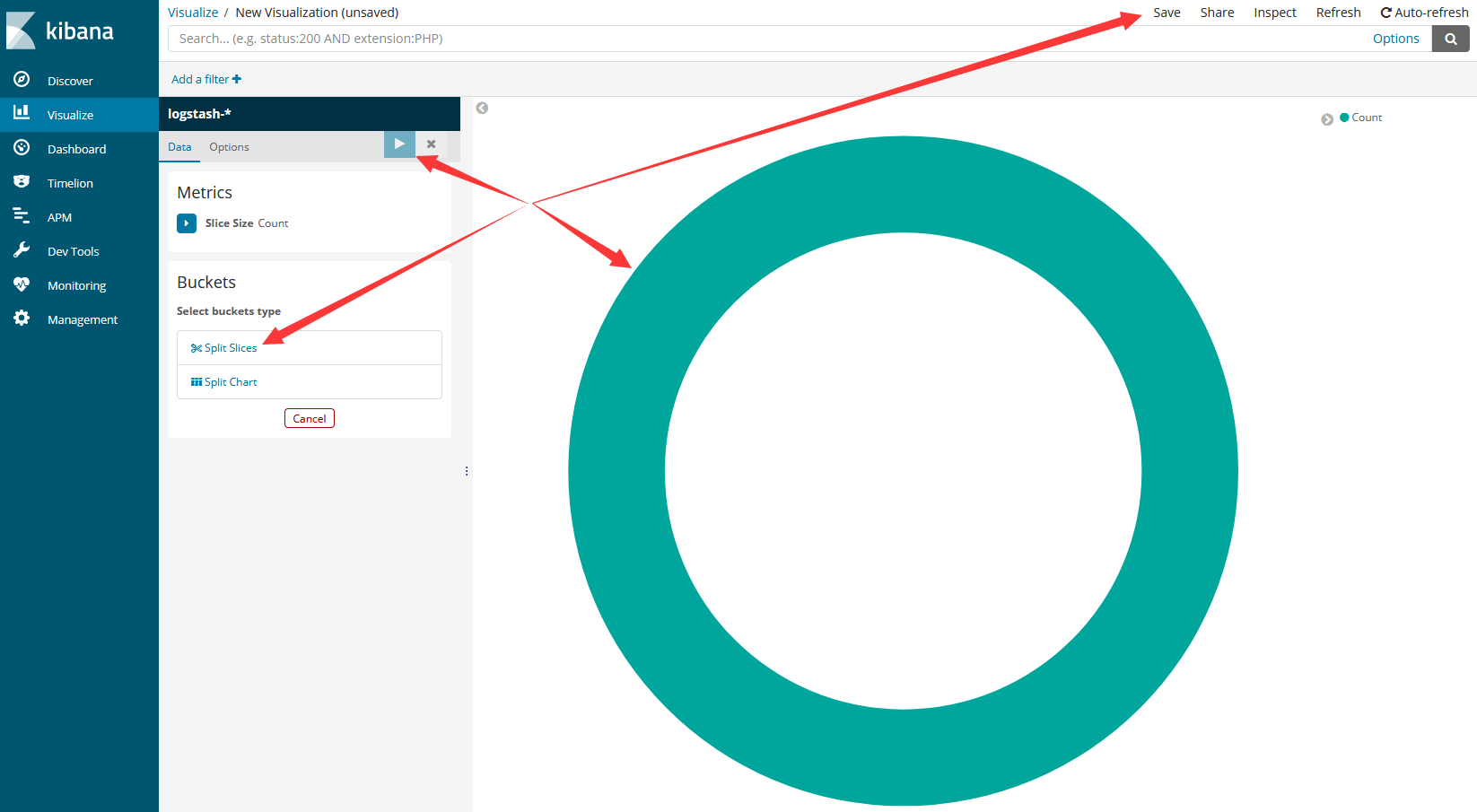The height and width of the screenshot is (812, 1477).
Task: Go to Visualize breadcrumb link
Action: pos(193,13)
